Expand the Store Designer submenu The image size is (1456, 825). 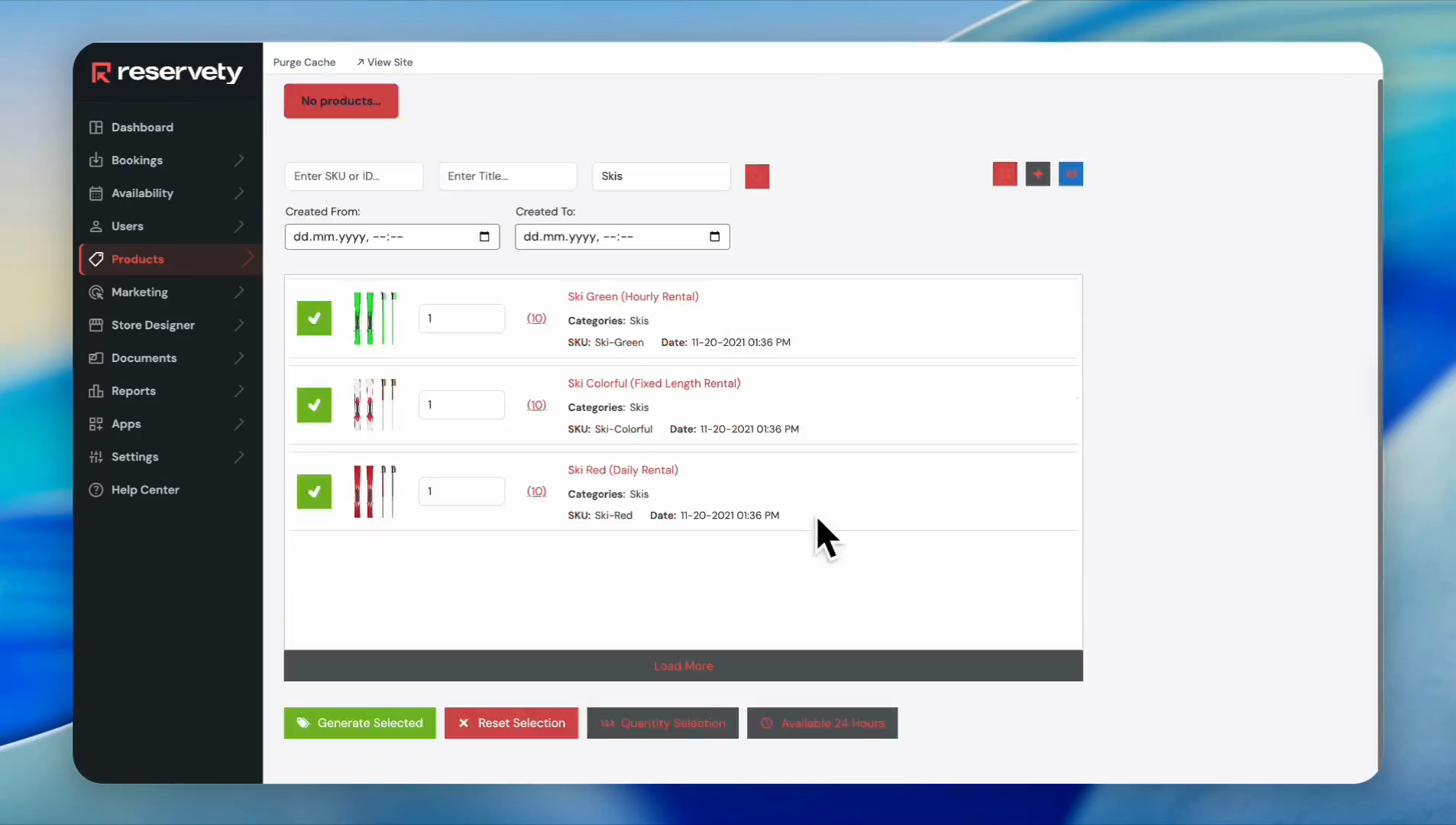pos(239,325)
